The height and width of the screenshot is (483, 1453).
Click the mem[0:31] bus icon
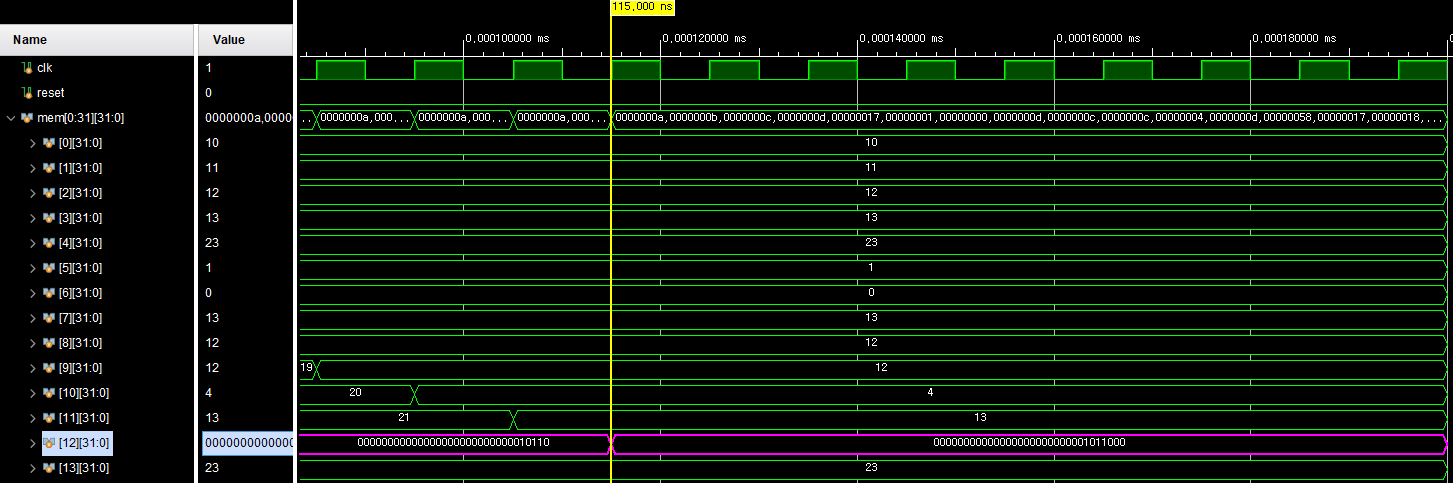pos(27,118)
